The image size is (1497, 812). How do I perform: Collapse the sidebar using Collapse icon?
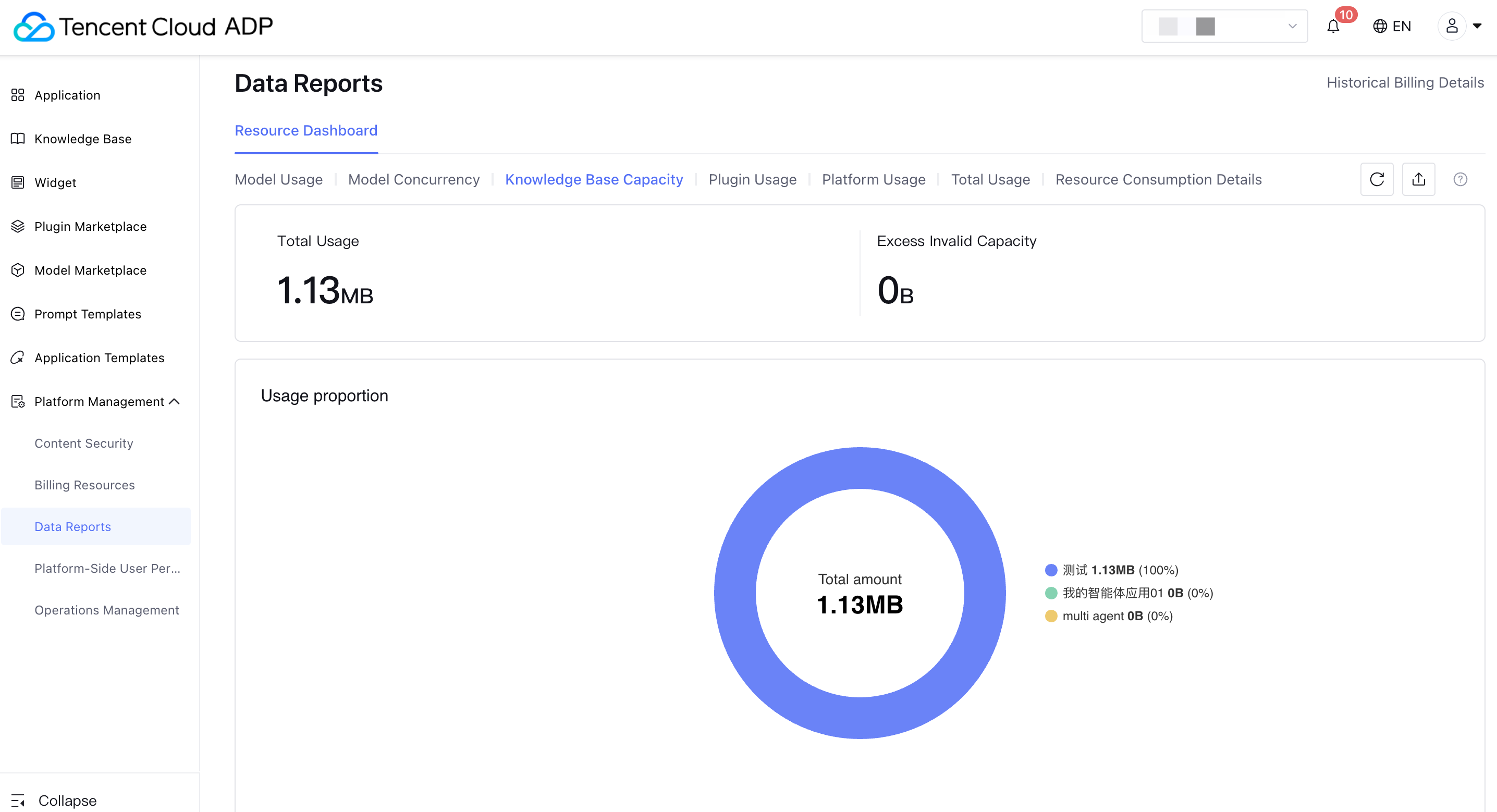coord(18,801)
